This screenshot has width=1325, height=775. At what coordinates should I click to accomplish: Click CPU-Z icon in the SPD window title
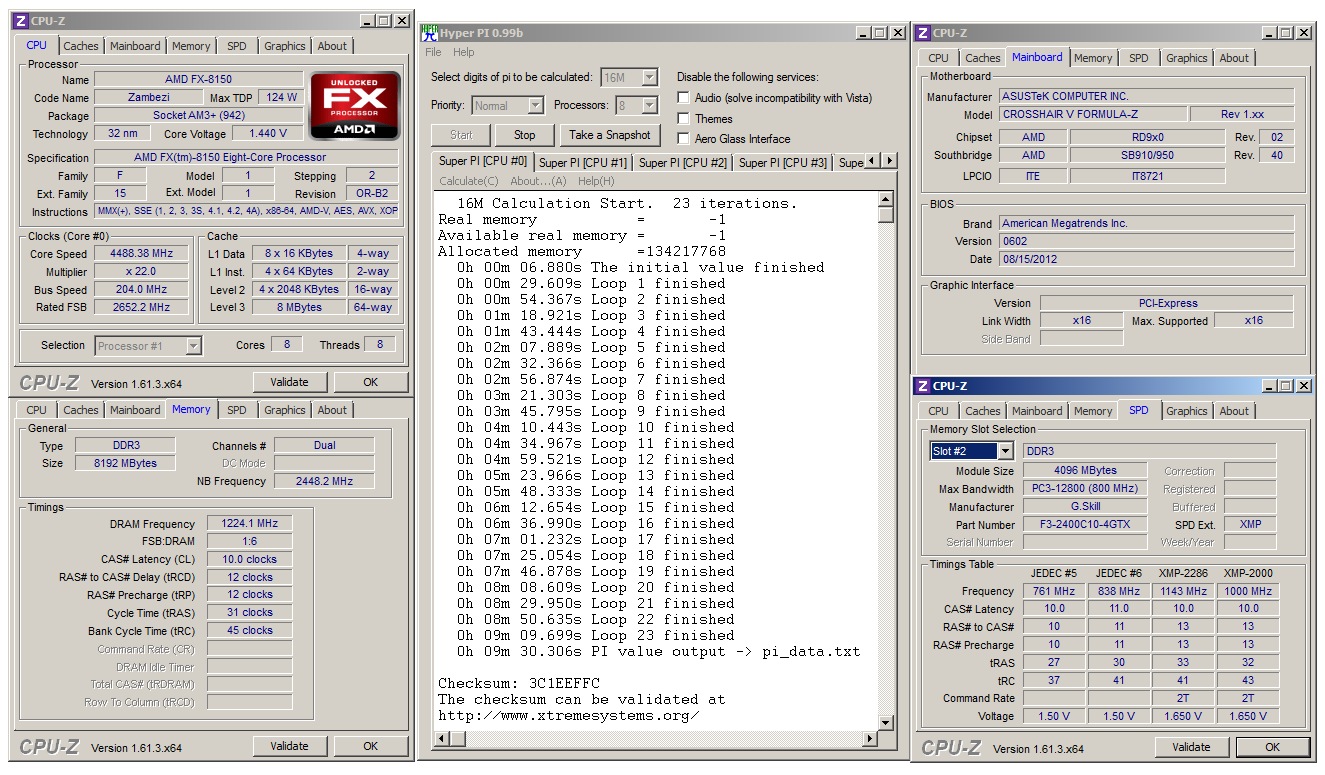[x=923, y=386]
